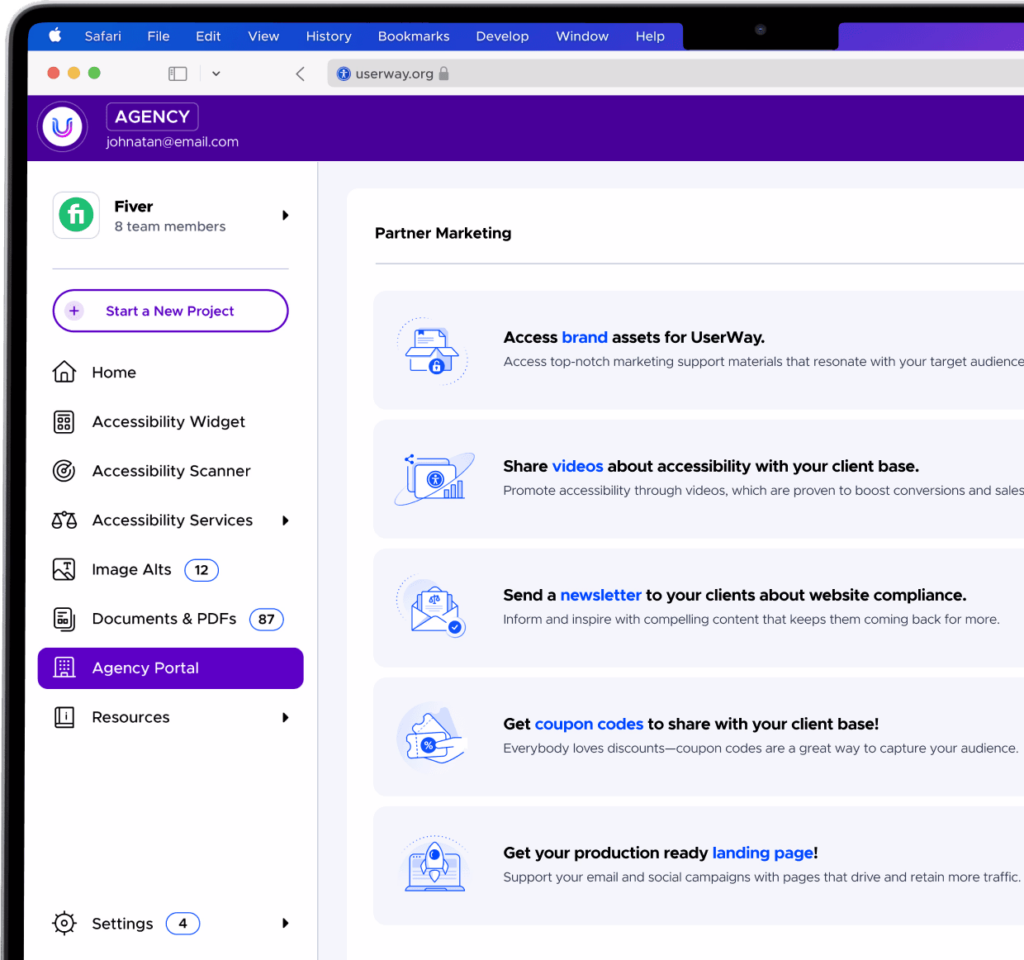Screen dimensions: 1024x960
Task: Click the Settings gear icon
Action: pyautogui.click(x=64, y=923)
